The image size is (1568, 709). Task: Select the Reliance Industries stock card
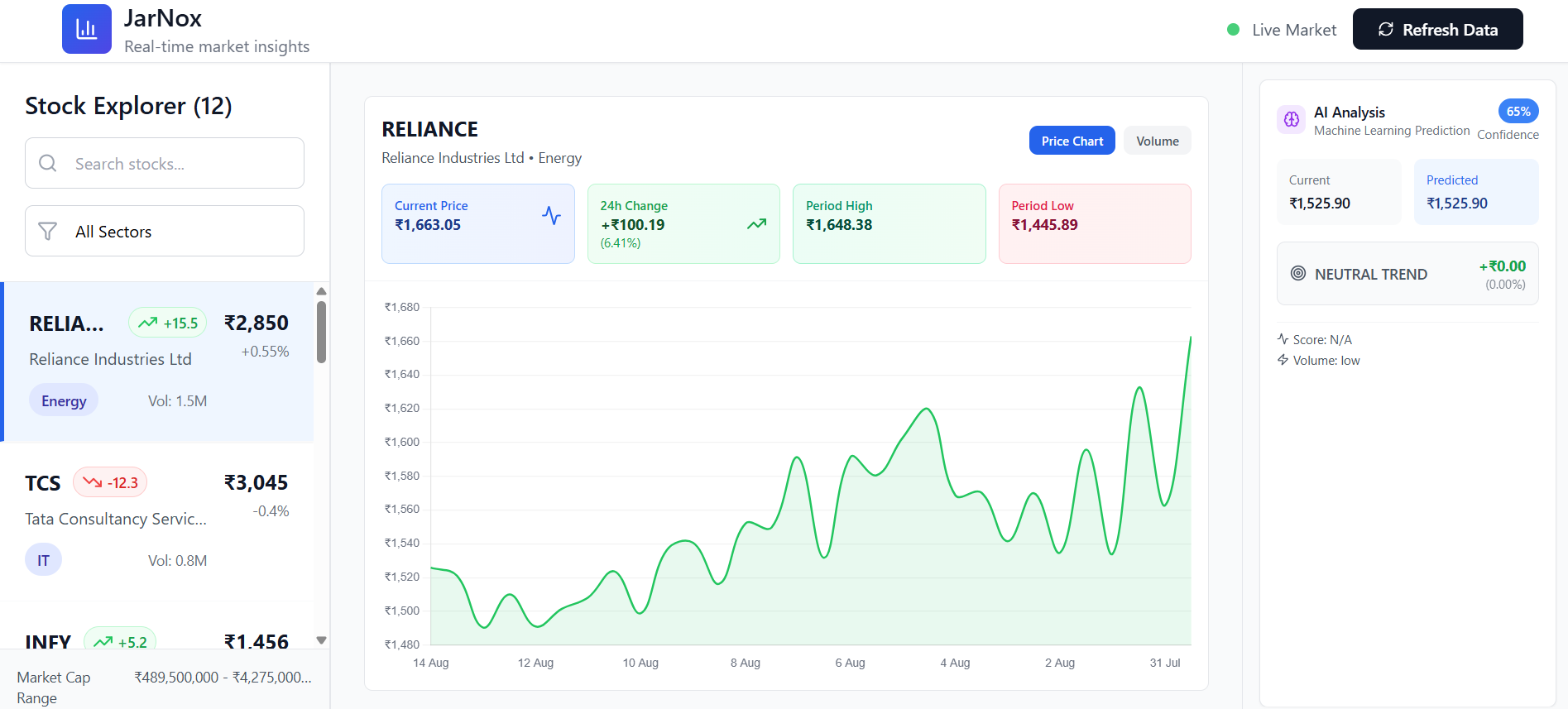[157, 362]
